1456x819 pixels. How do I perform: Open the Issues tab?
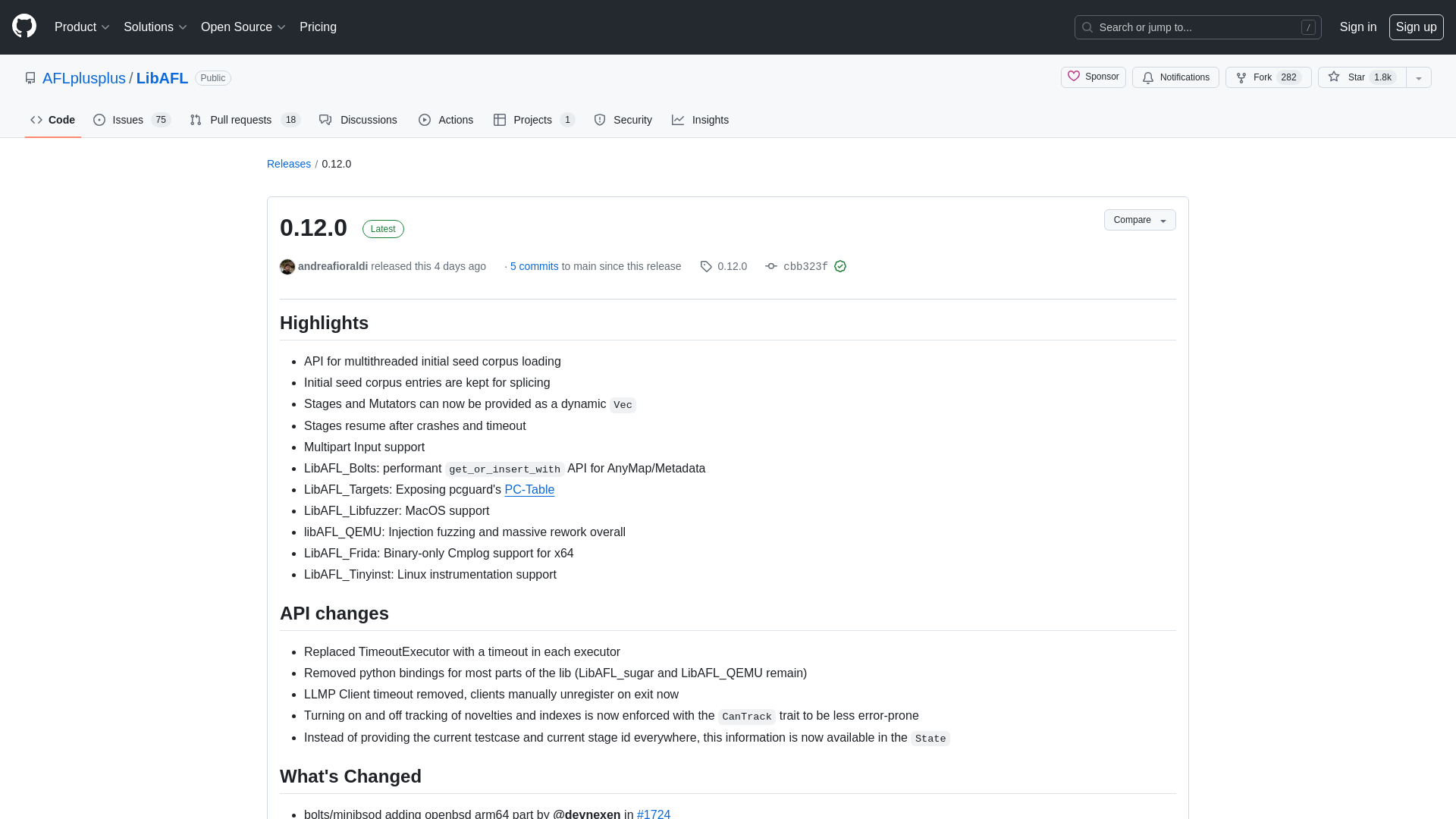click(132, 120)
